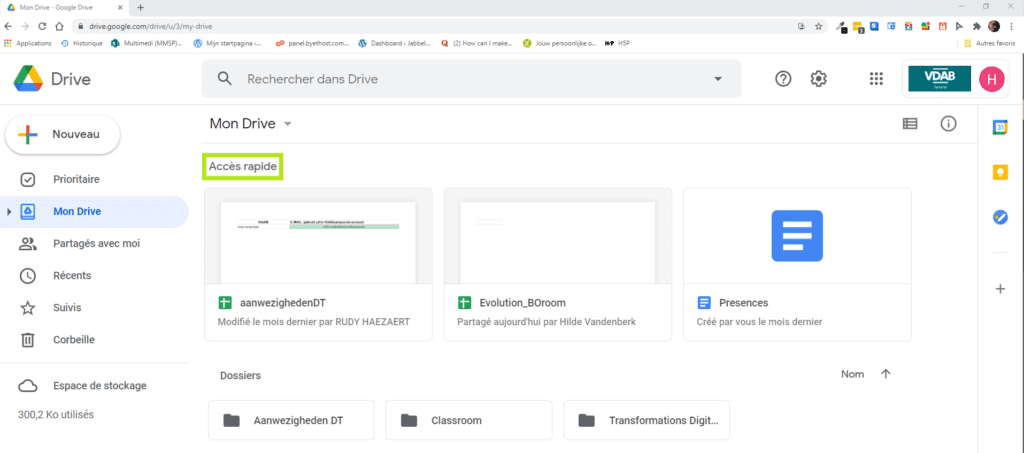Open Google Drive help menu
This screenshot has width=1024, height=453.
(x=783, y=79)
